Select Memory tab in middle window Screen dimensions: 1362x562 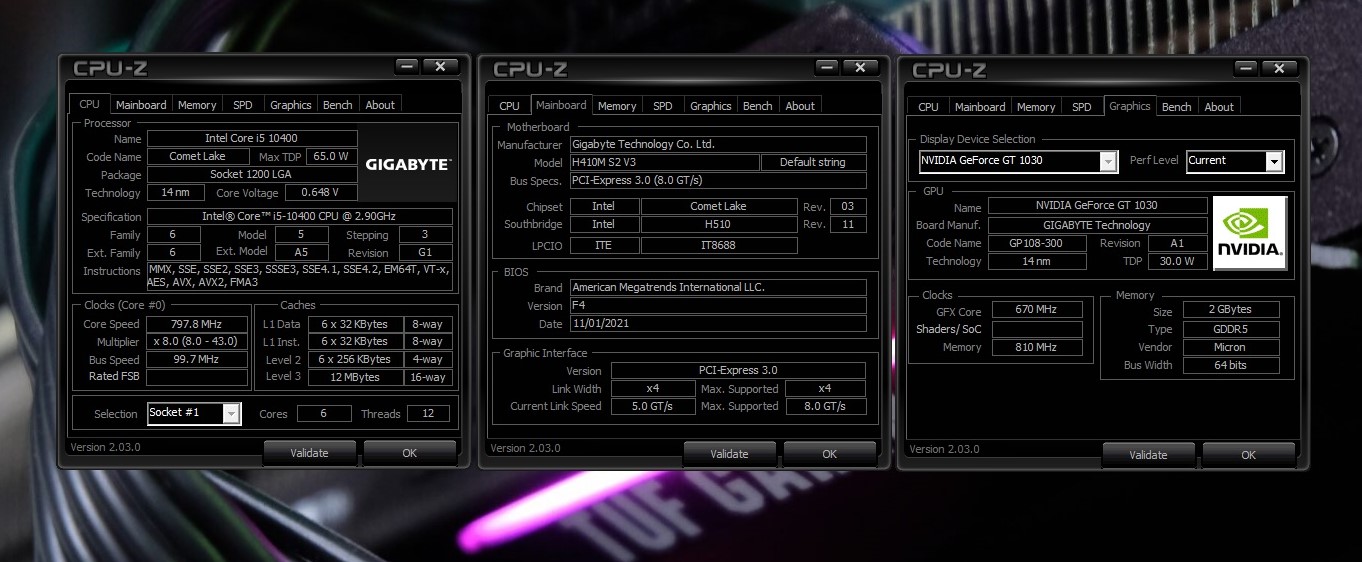point(617,106)
